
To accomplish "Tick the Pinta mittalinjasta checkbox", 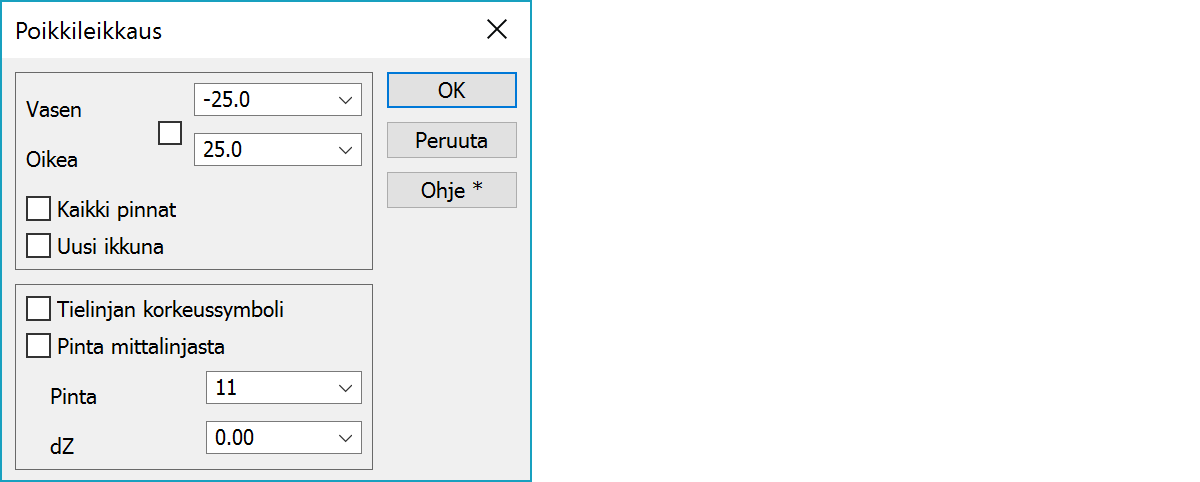I will tap(38, 347).
